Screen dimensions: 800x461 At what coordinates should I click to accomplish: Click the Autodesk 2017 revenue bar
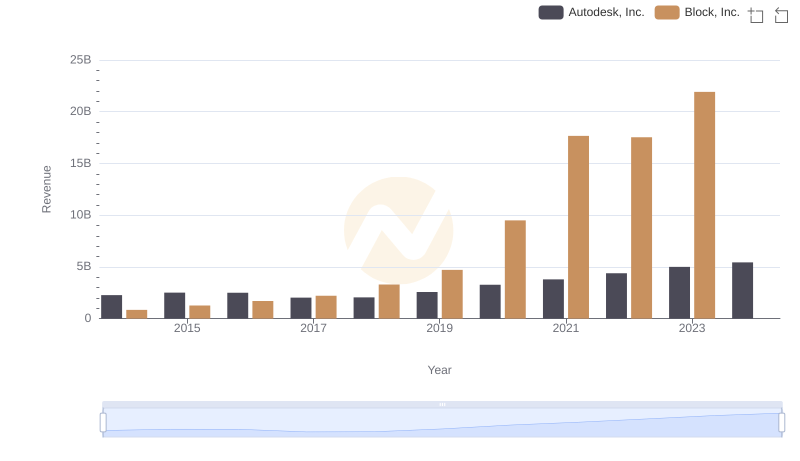(301, 308)
